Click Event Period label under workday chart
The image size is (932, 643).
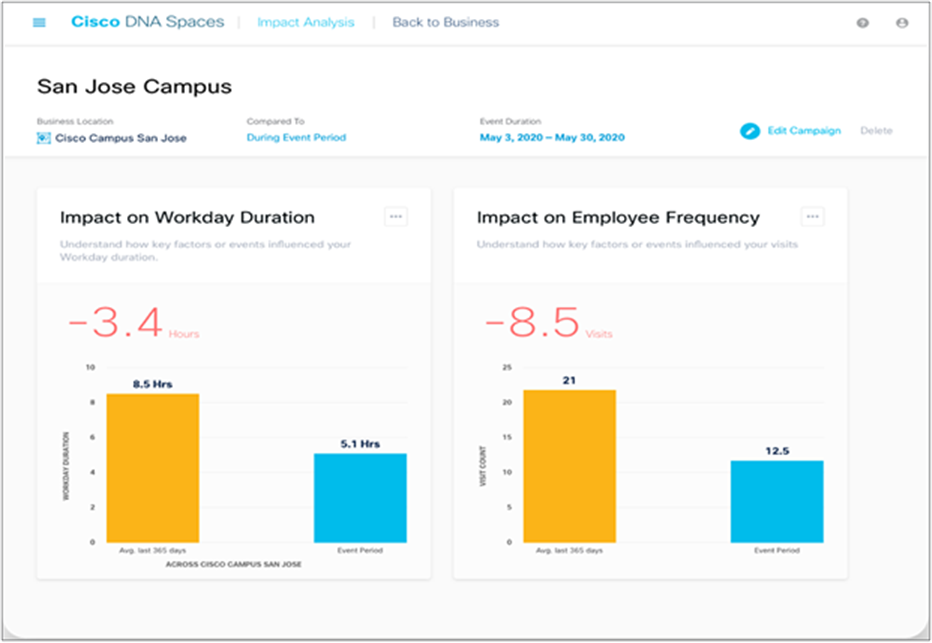(x=360, y=550)
